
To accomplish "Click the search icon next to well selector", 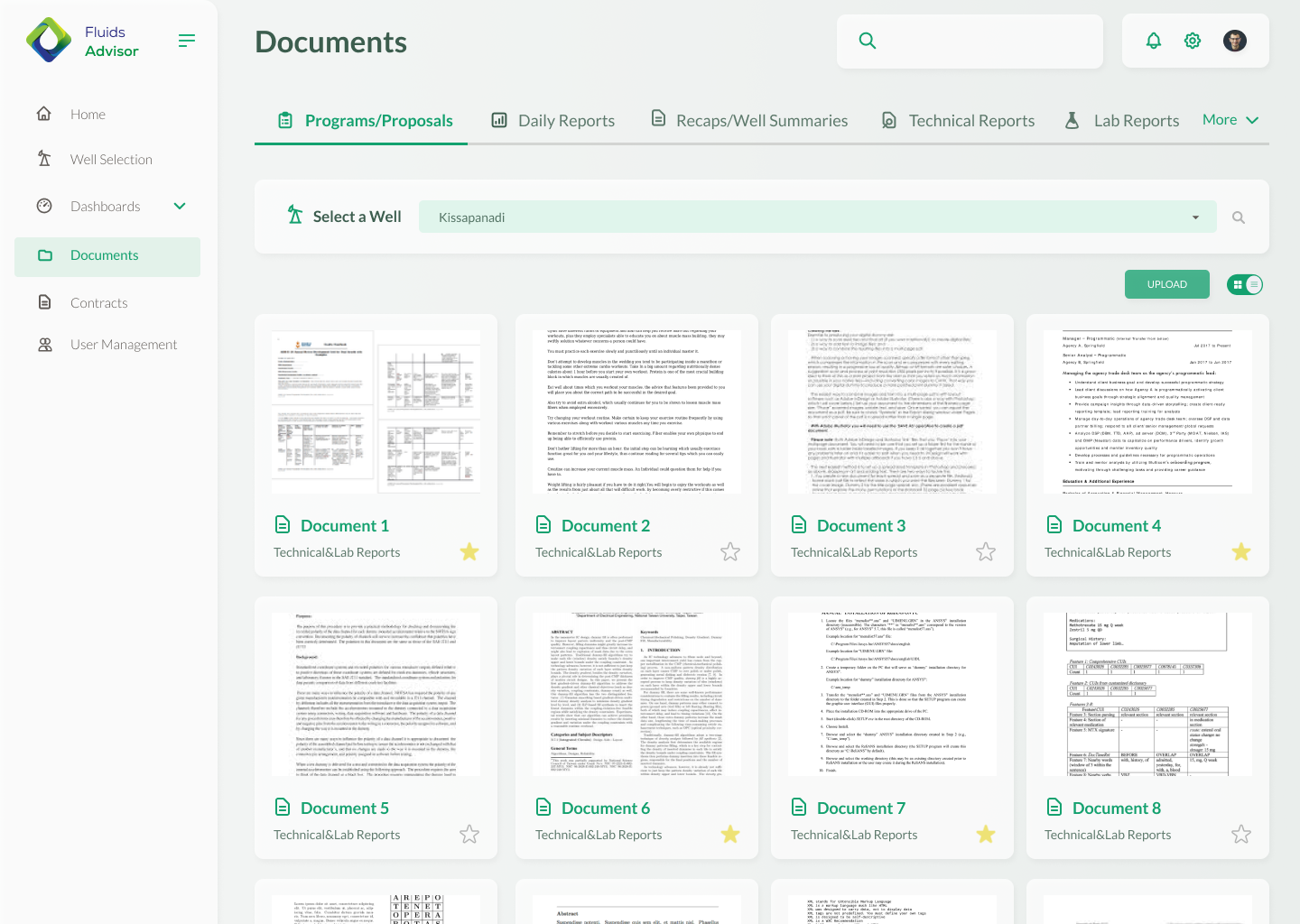I will [1239, 217].
